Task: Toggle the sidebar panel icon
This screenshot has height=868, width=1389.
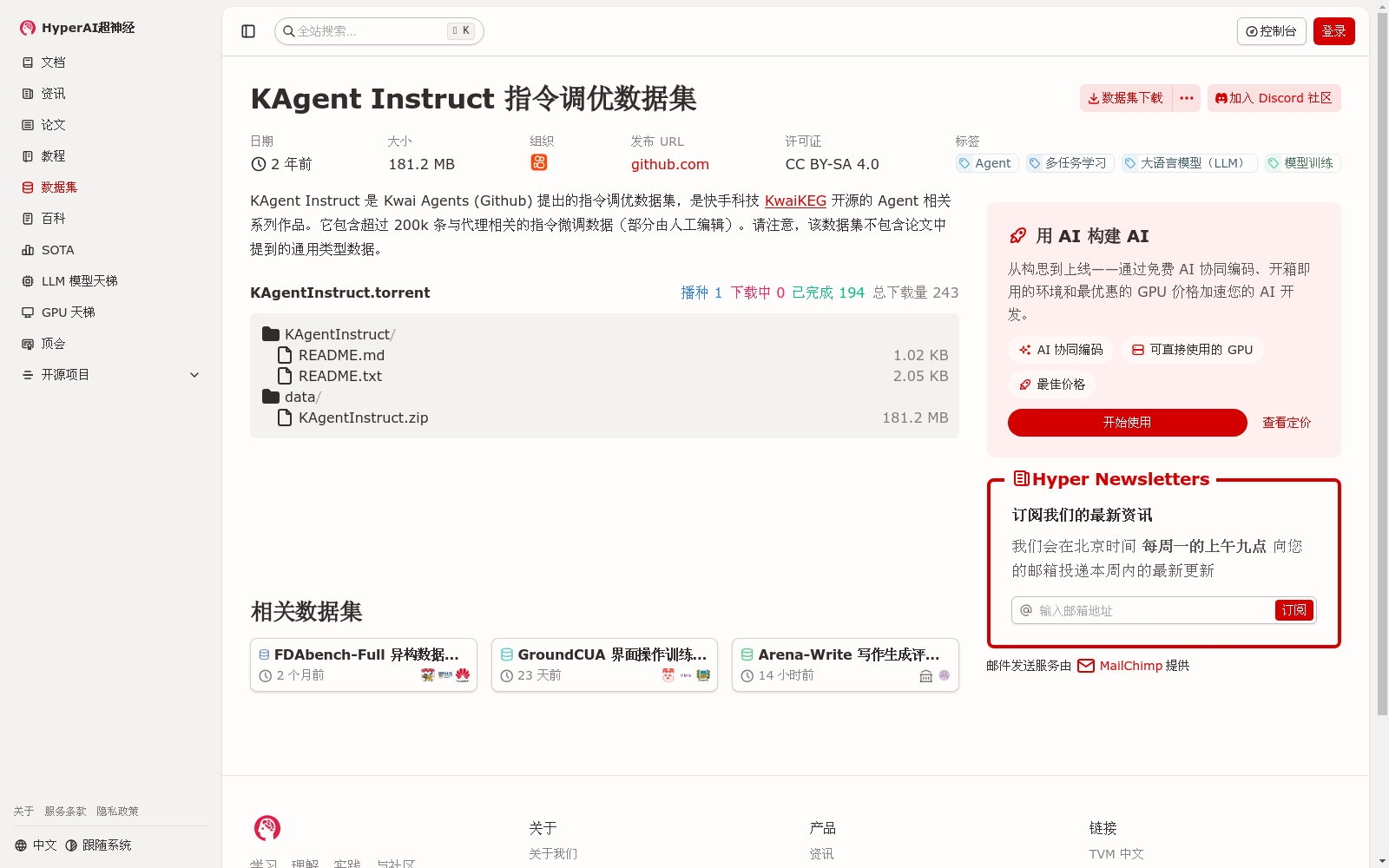Action: [x=248, y=31]
